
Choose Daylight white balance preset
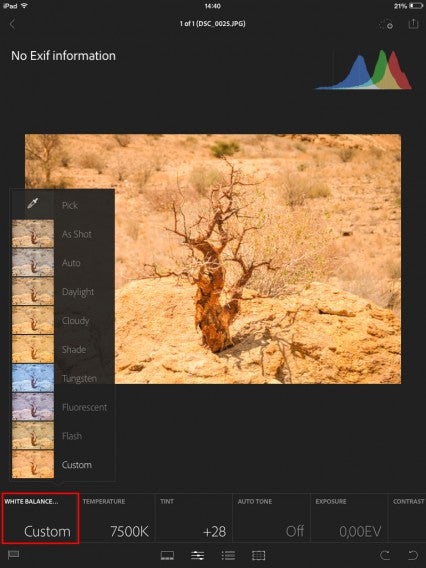click(63, 291)
